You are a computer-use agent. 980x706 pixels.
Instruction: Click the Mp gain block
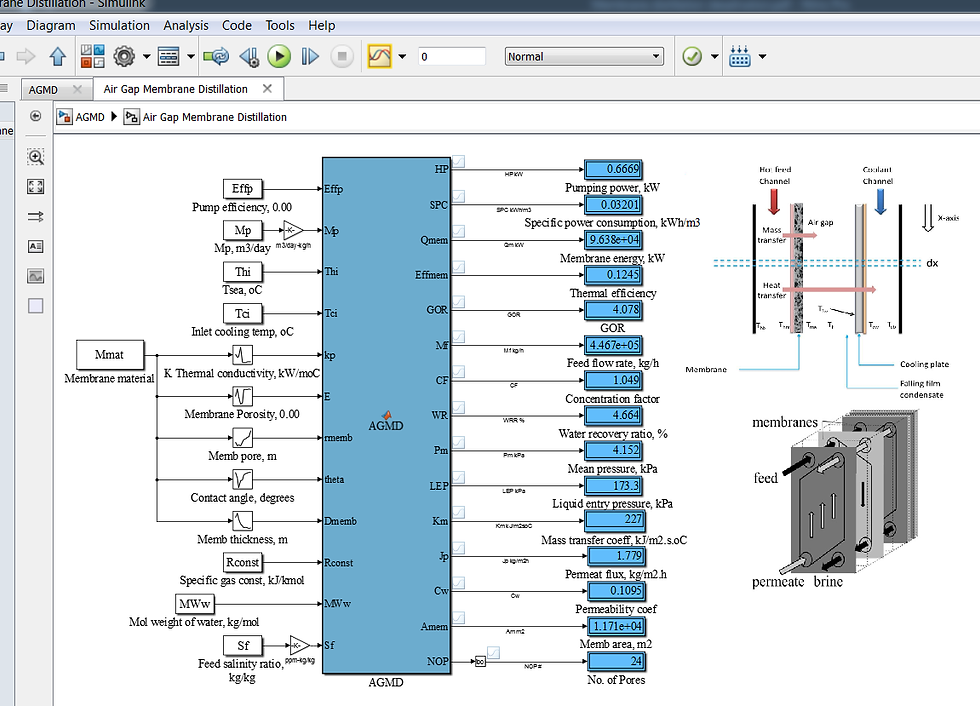click(293, 231)
